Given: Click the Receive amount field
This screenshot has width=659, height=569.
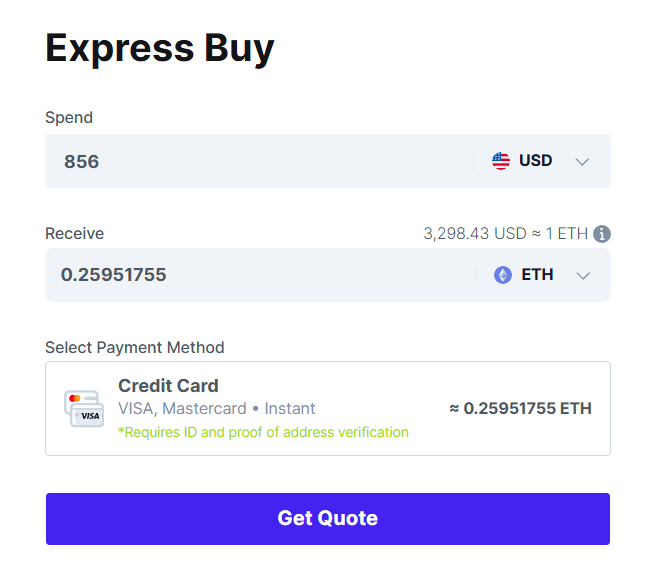Looking at the screenshot, I should point(250,275).
